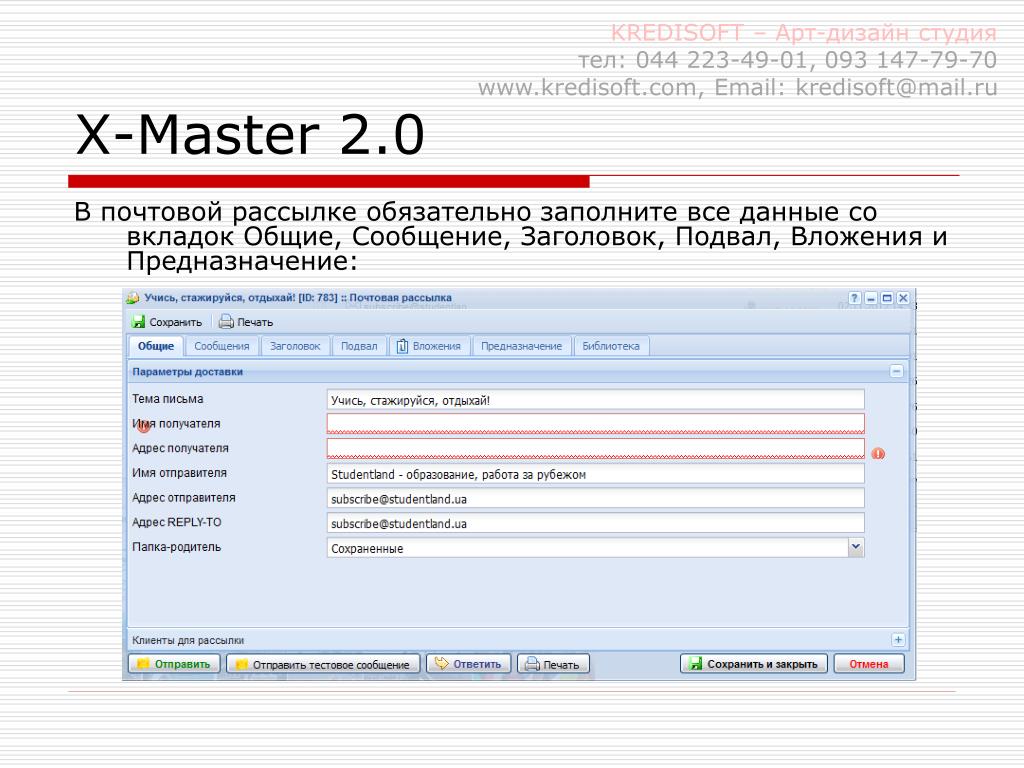Click the Отмена button

(869, 664)
